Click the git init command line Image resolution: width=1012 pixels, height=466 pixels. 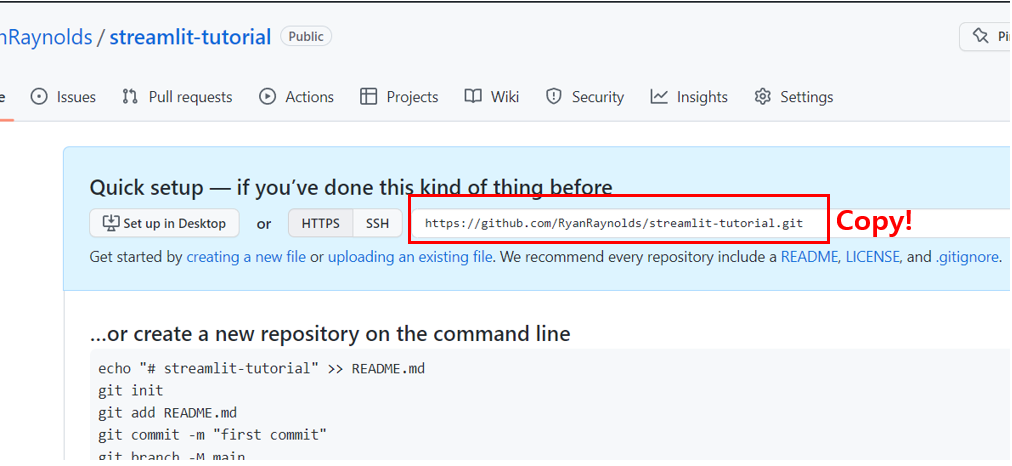click(x=131, y=390)
